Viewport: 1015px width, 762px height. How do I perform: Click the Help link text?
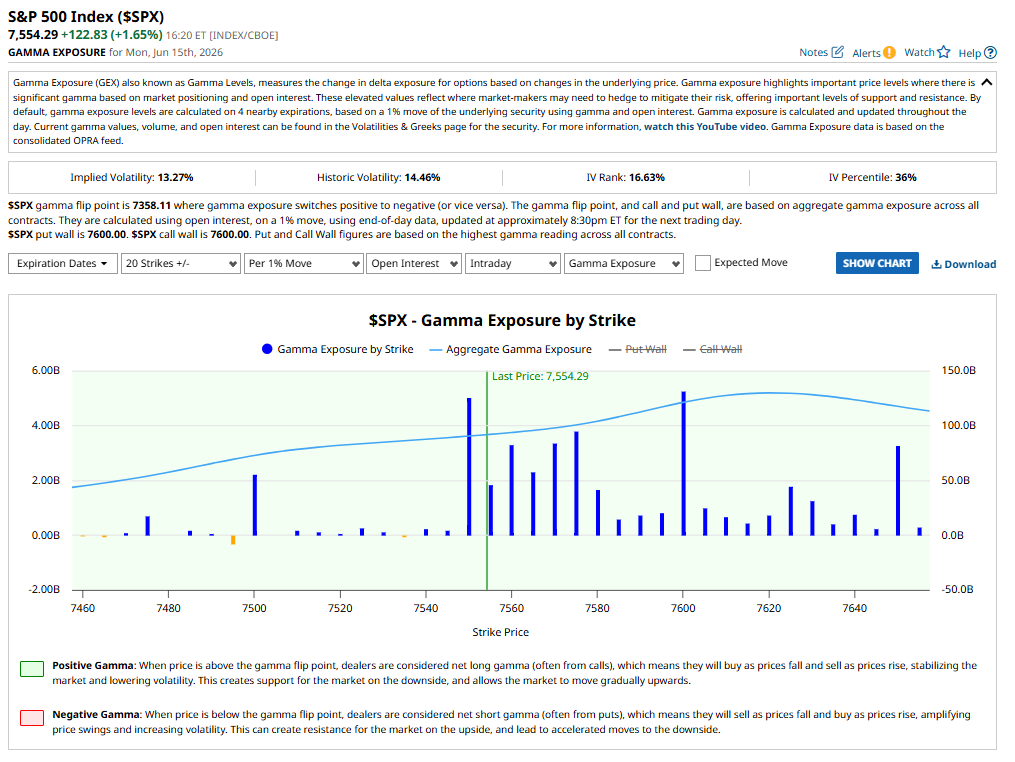[x=970, y=53]
